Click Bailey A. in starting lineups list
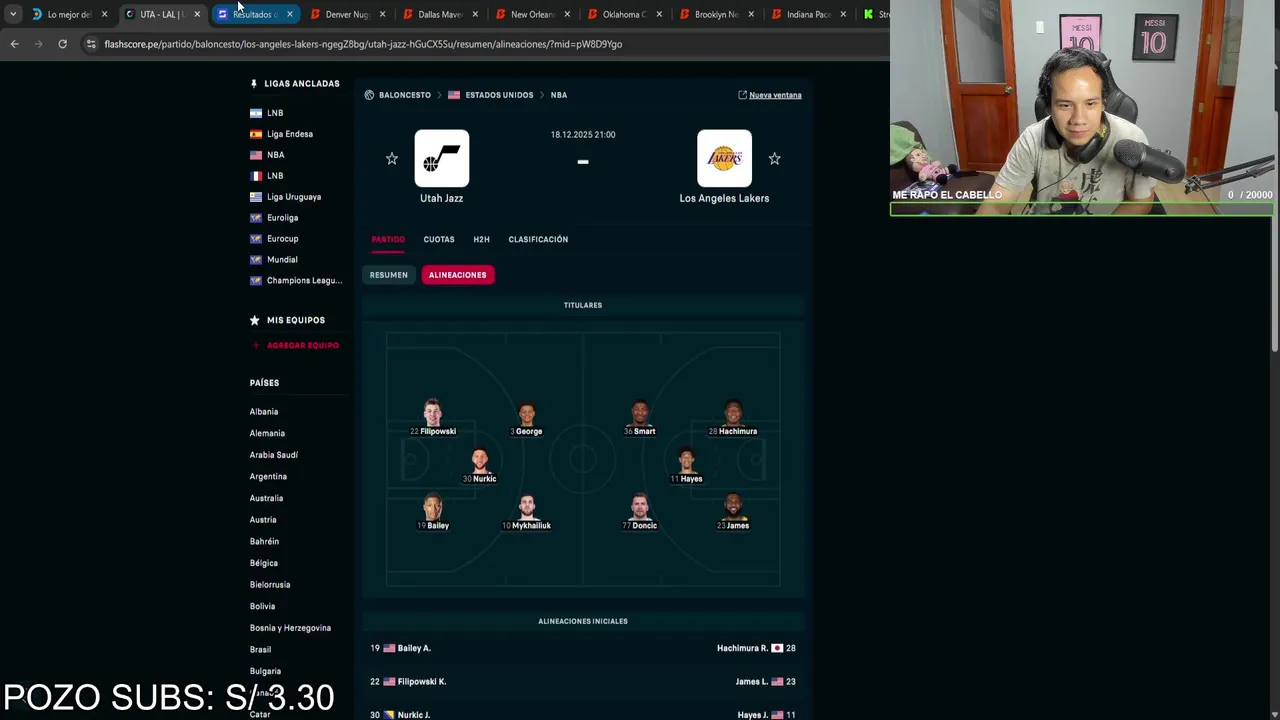Screen dimensions: 1280x720 [x=414, y=648]
